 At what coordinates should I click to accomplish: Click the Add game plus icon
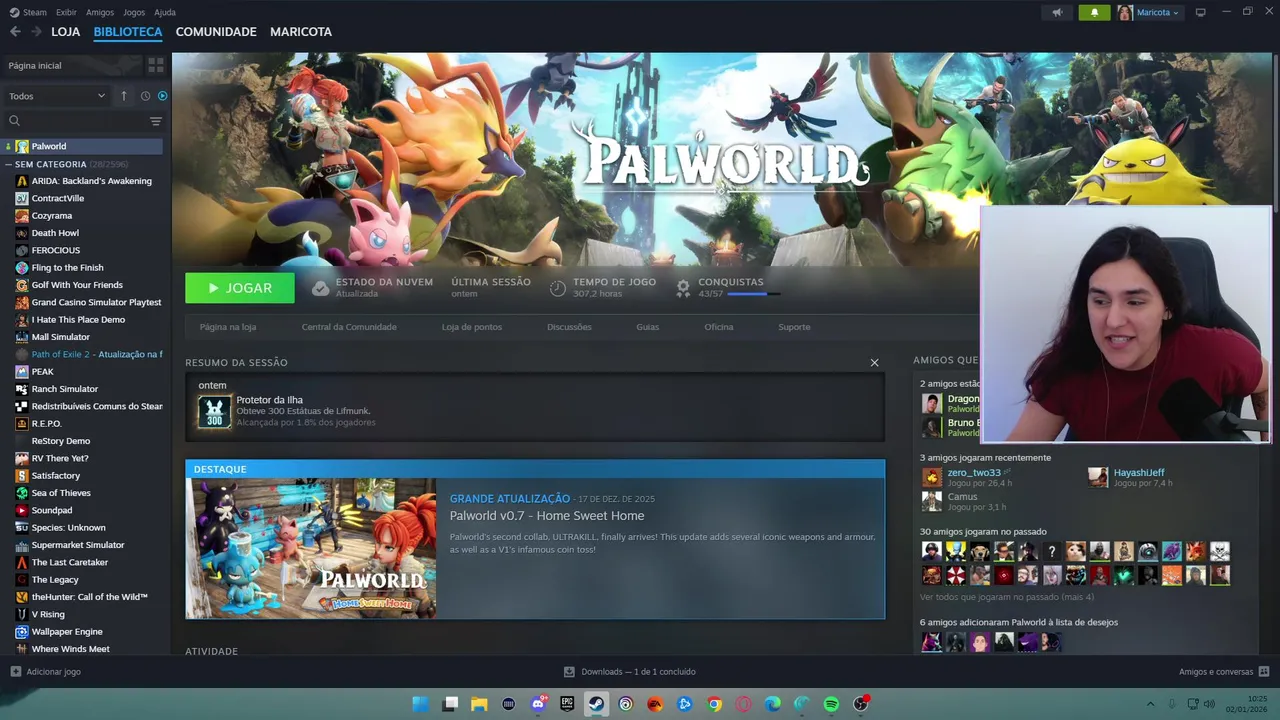point(15,672)
